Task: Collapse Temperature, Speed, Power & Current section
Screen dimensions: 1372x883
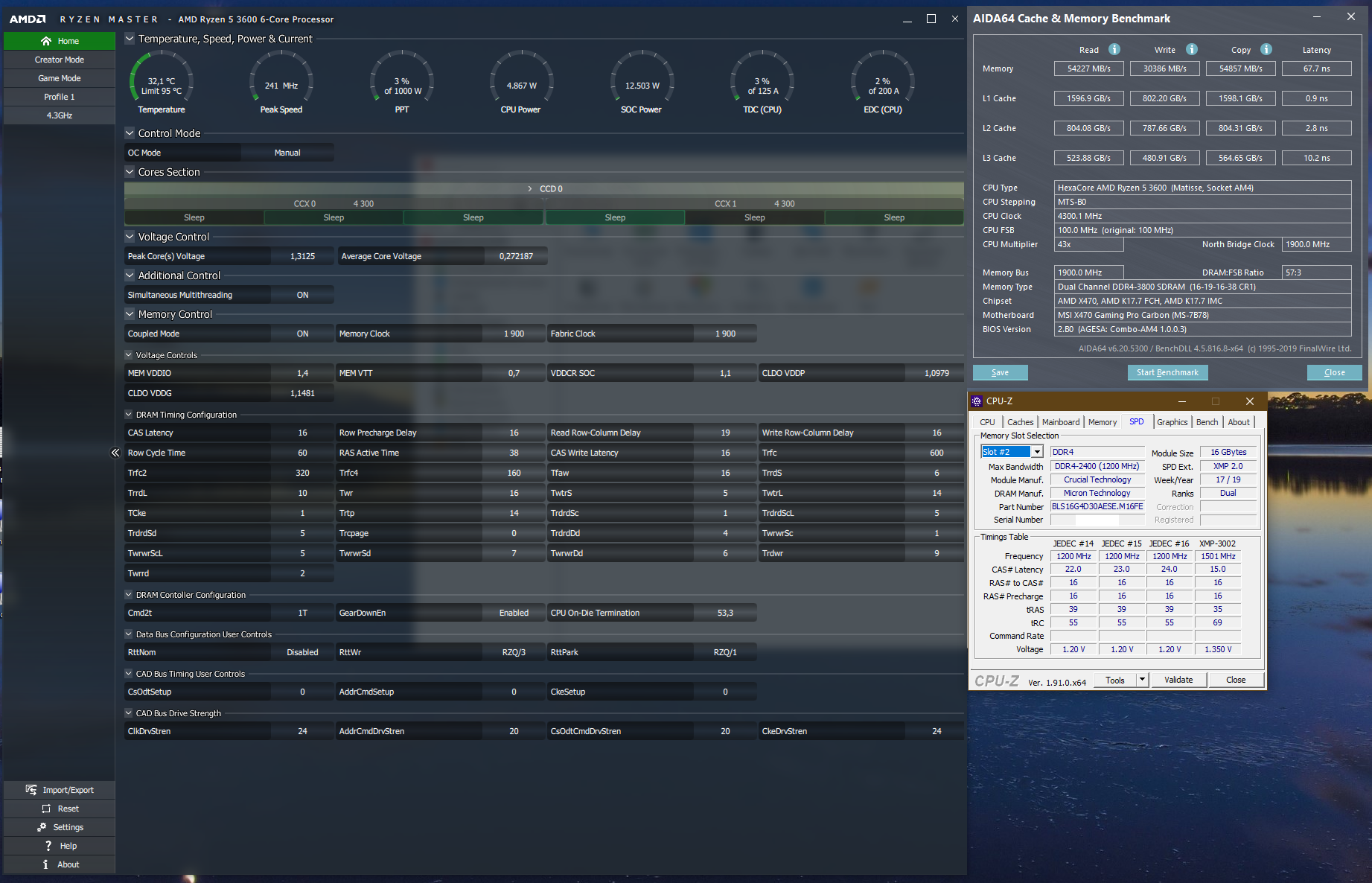Action: click(x=130, y=39)
